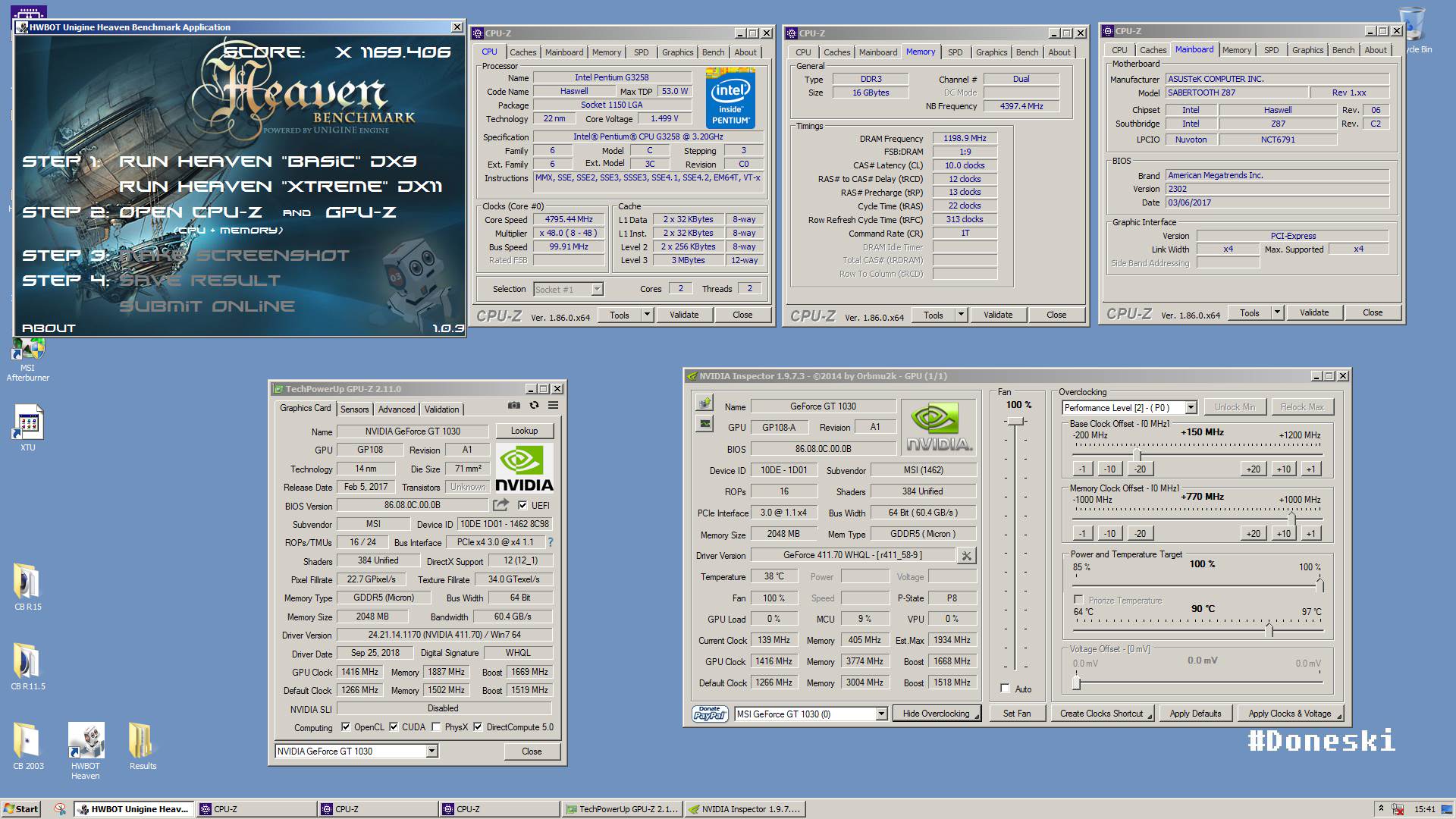
Task: Enable Priorize Temperature checkbox
Action: click(1078, 600)
